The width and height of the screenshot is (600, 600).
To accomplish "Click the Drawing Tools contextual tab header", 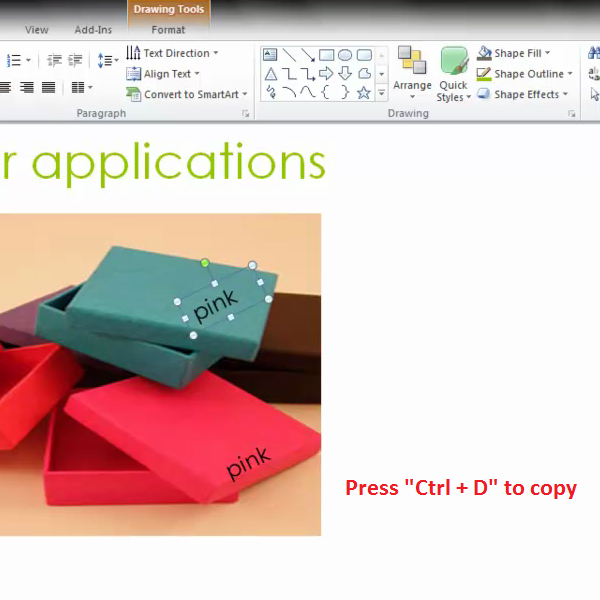I will tap(169, 9).
